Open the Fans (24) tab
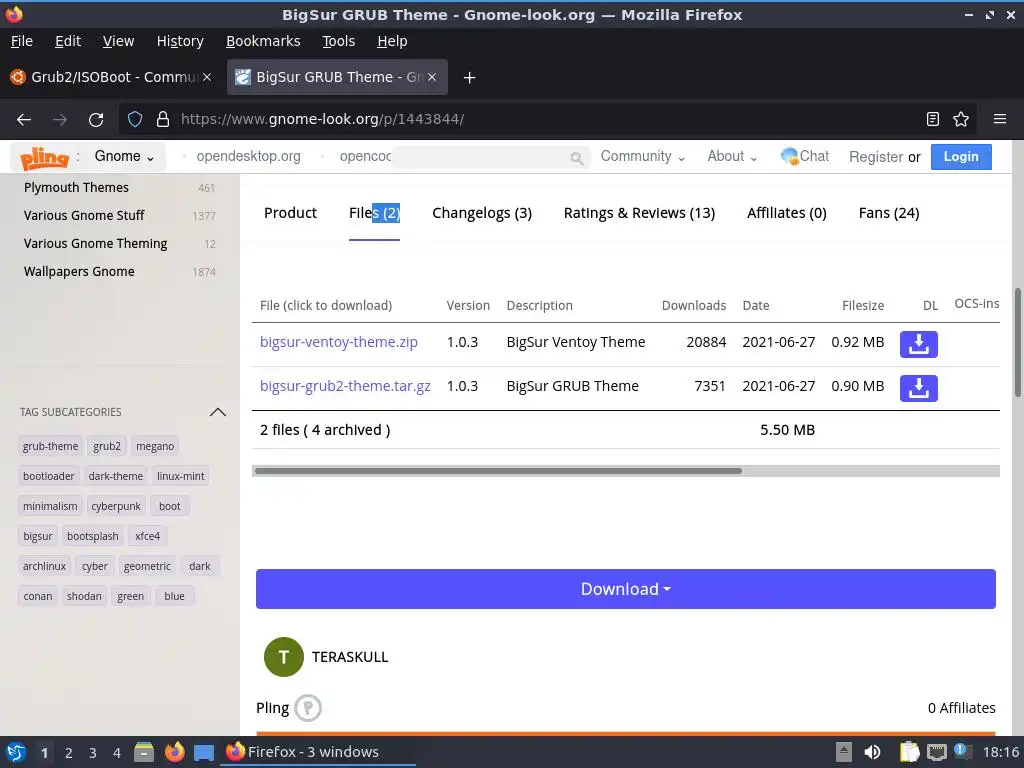The image size is (1024, 768). coord(889,213)
